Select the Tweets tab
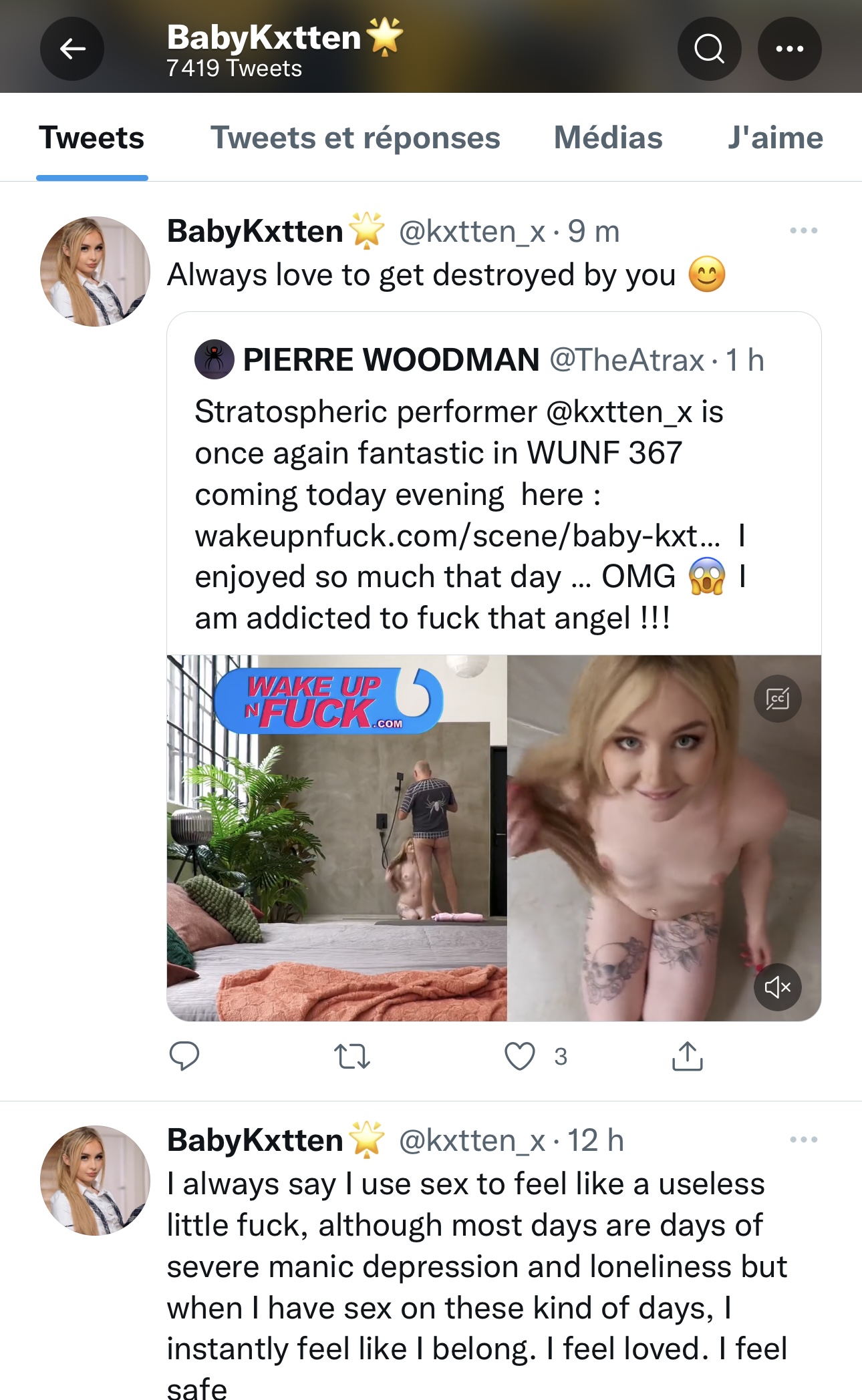862x1400 pixels. click(x=92, y=138)
